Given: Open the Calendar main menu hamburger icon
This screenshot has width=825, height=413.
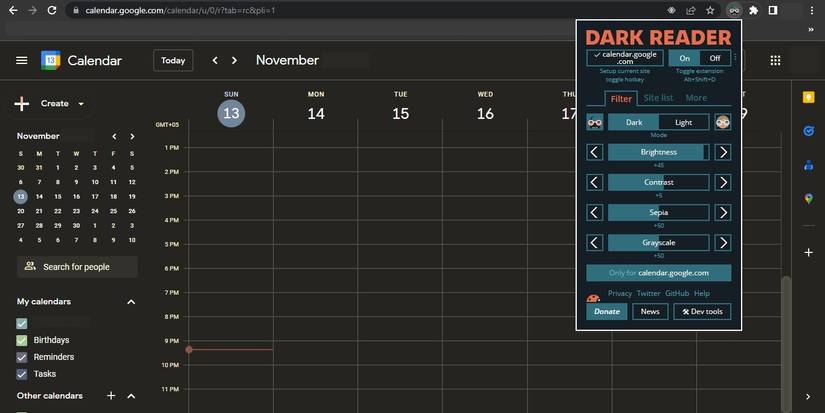Looking at the screenshot, I should click(x=22, y=61).
